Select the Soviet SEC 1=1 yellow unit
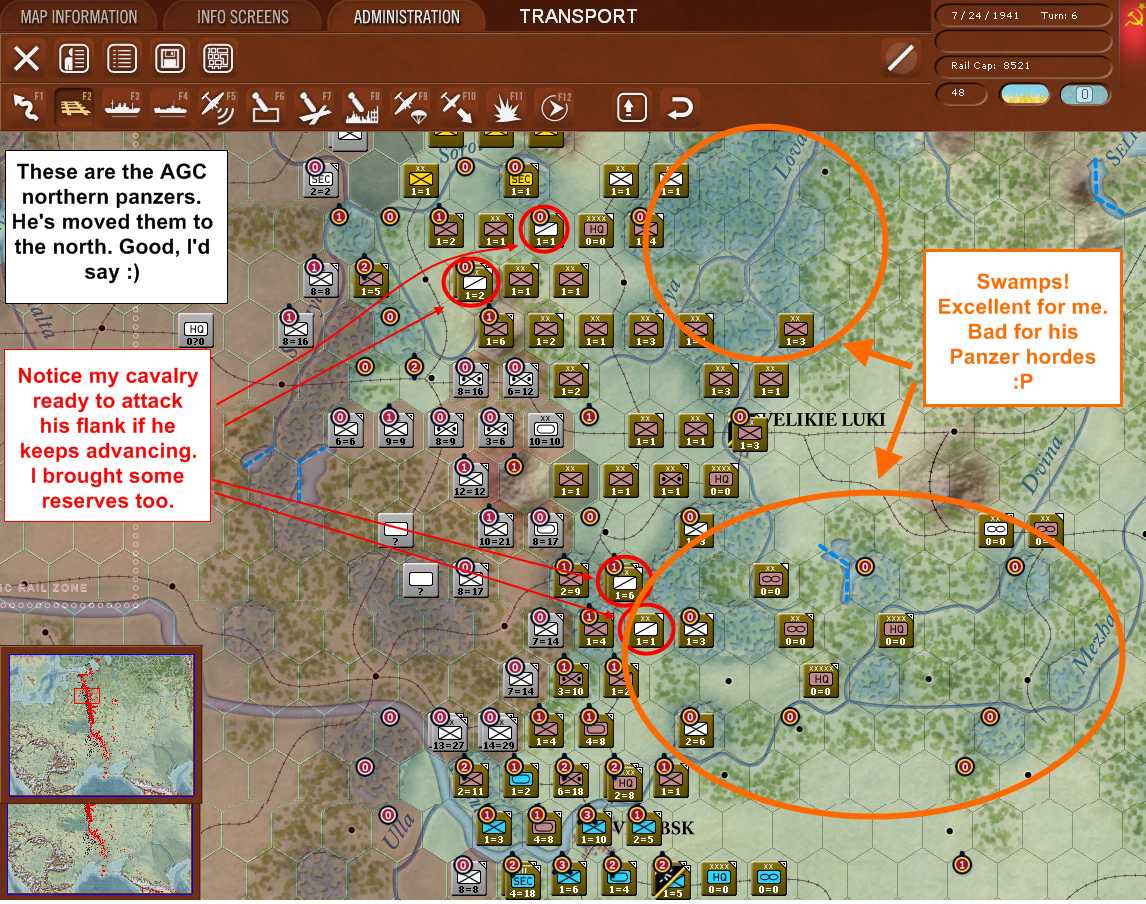The image size is (1146, 904). pos(521,181)
